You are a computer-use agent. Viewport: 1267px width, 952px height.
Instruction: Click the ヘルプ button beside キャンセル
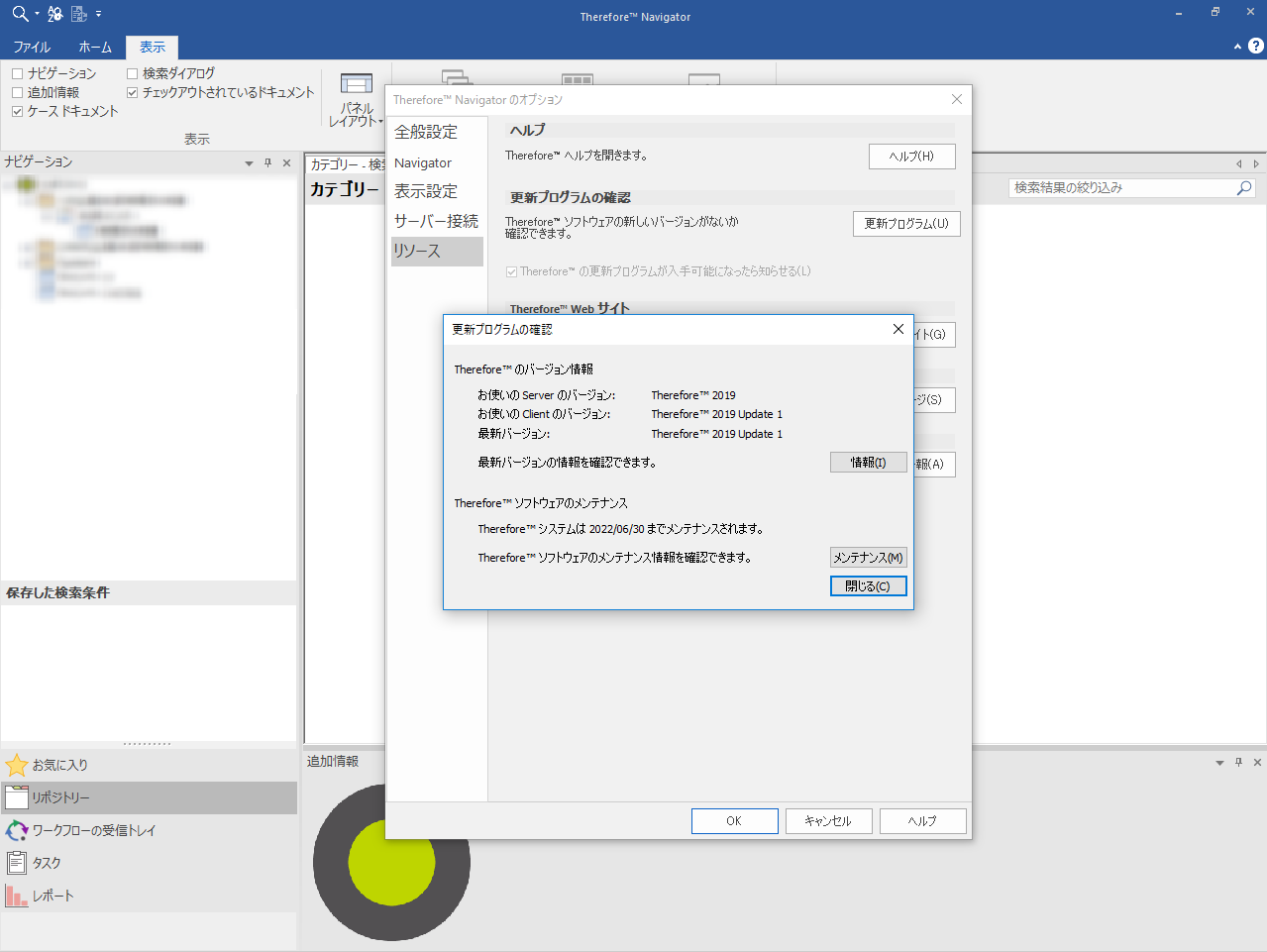tap(922, 821)
